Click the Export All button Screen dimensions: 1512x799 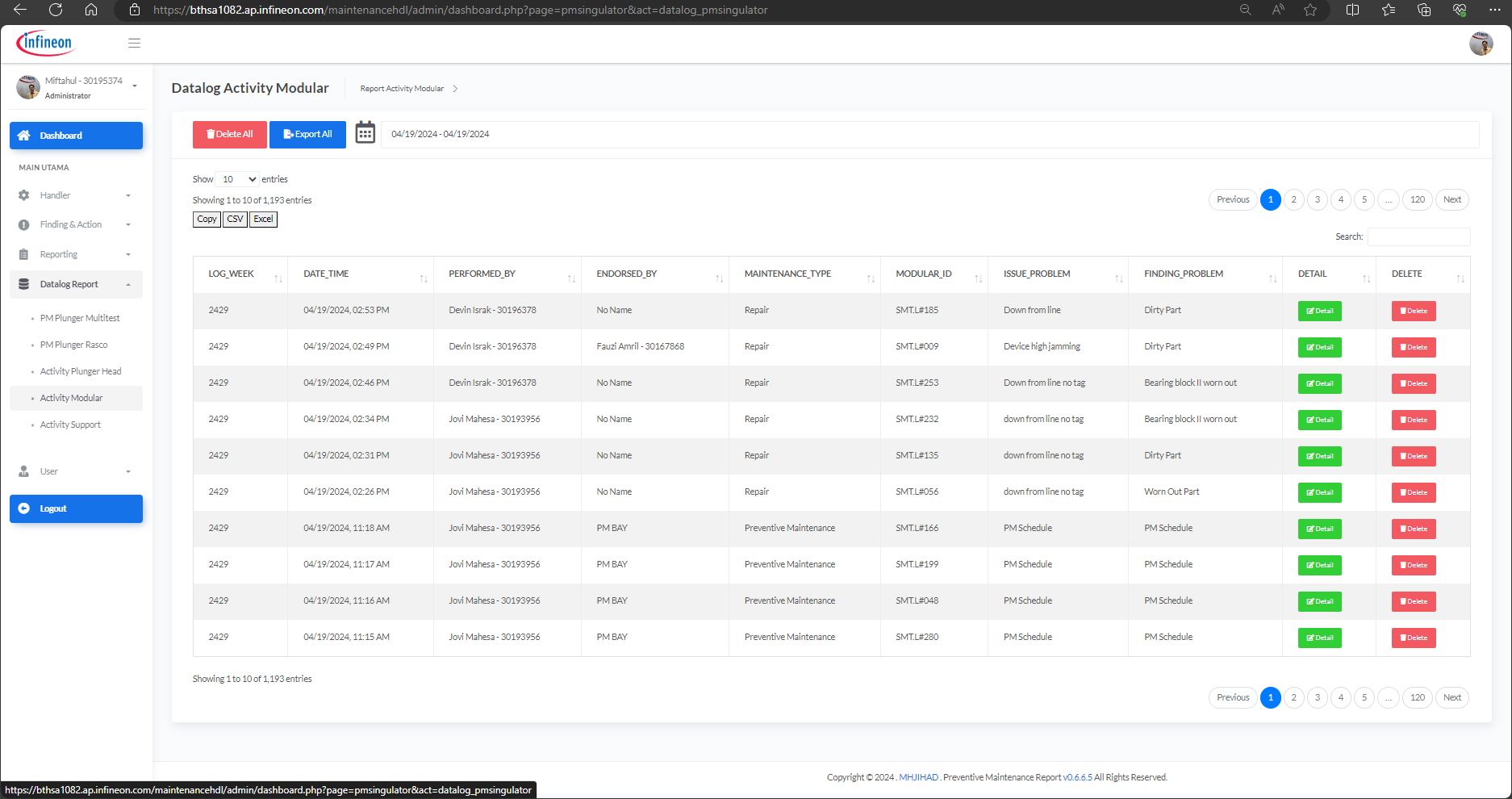coord(307,134)
